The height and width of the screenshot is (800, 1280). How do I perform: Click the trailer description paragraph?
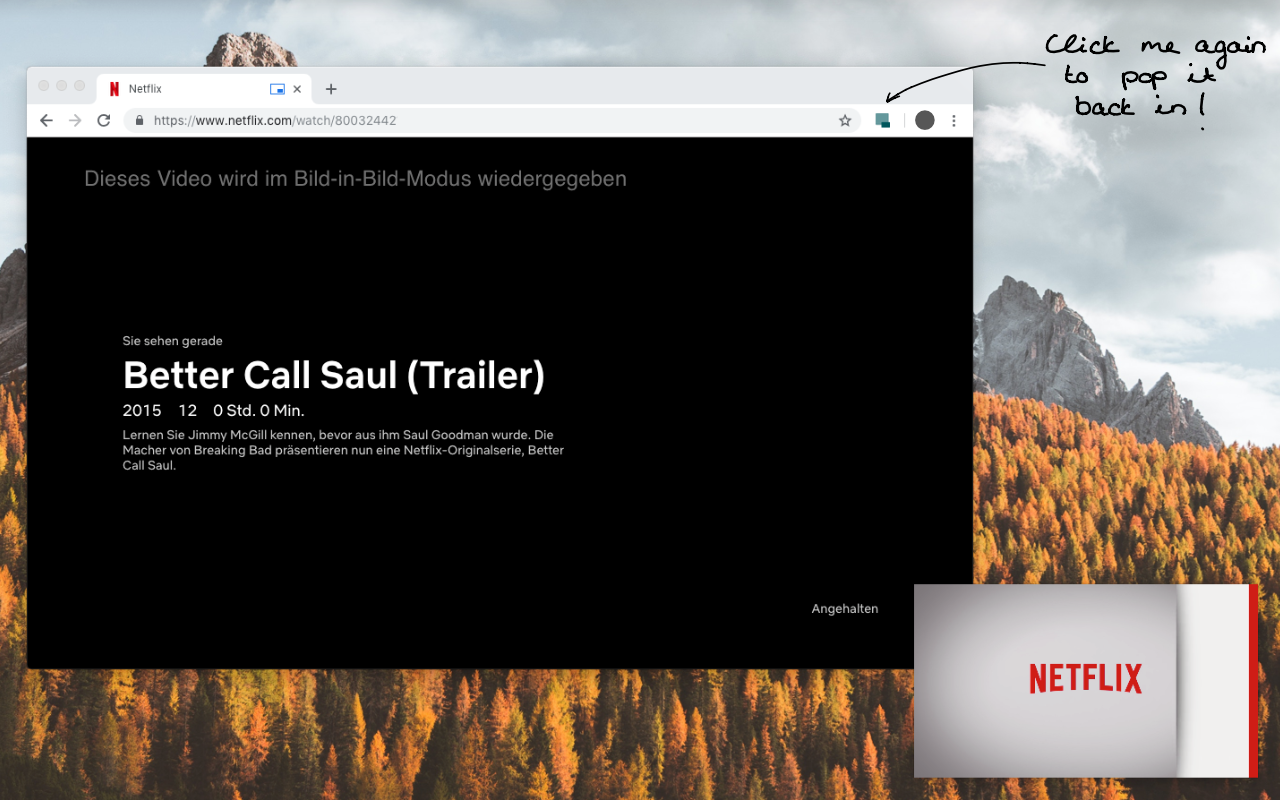[x=344, y=450]
